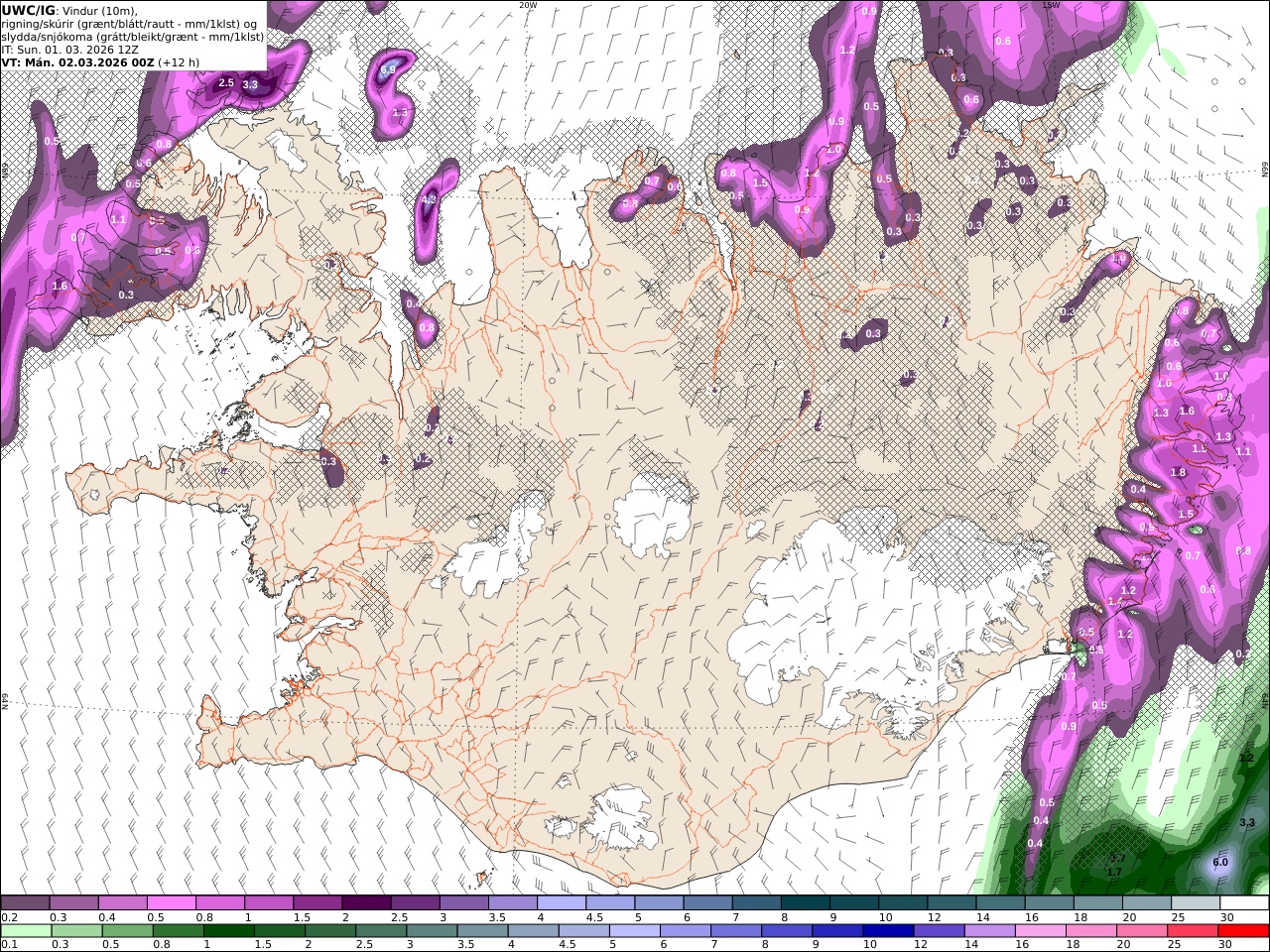Click the (+12 h) forecast offset text
This screenshot has width=1270, height=952.
(x=179, y=61)
